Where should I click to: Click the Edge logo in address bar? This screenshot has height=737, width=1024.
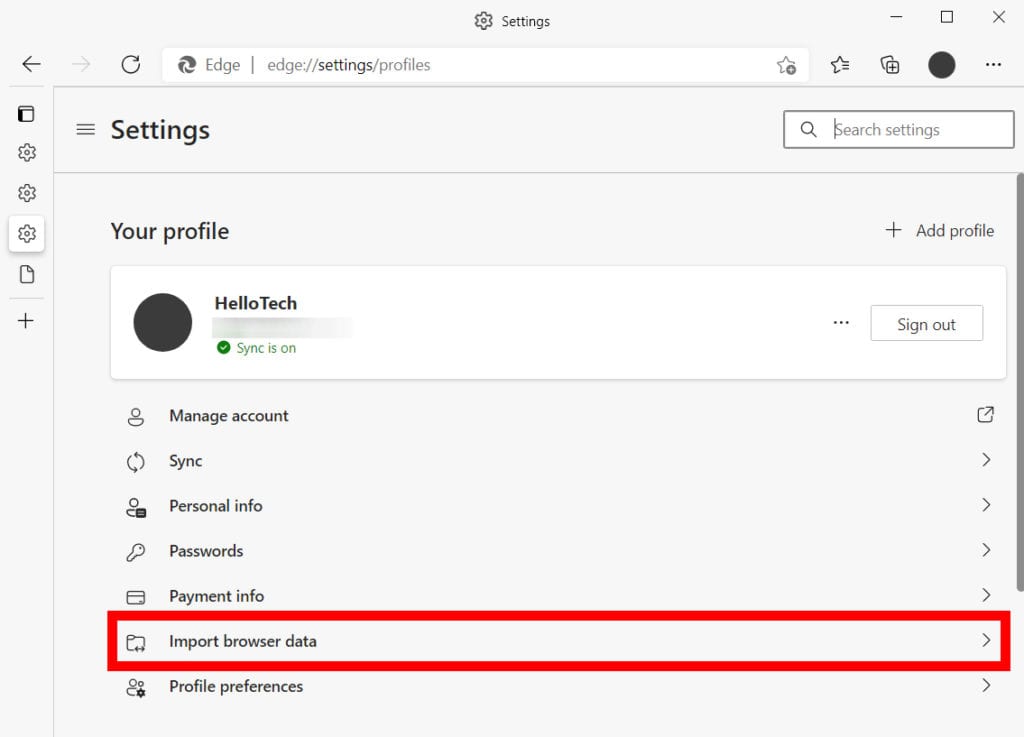tap(187, 65)
